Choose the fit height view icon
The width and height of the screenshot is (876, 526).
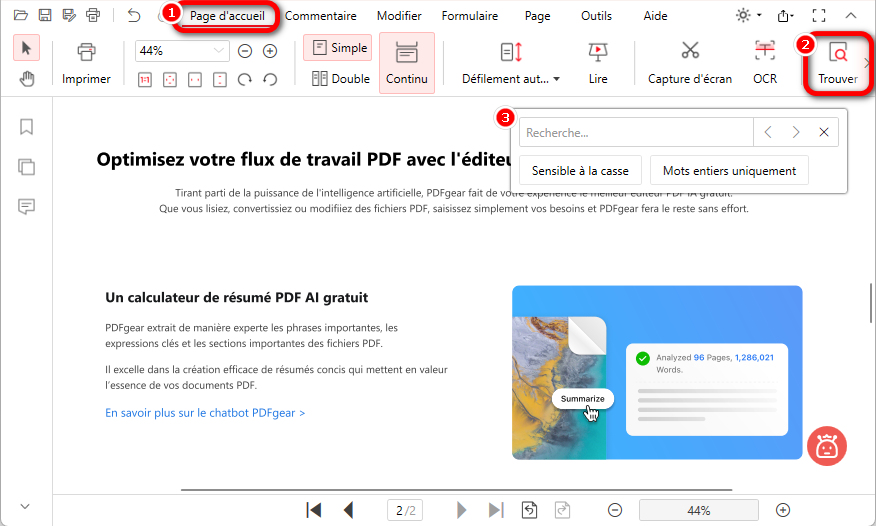coord(220,80)
